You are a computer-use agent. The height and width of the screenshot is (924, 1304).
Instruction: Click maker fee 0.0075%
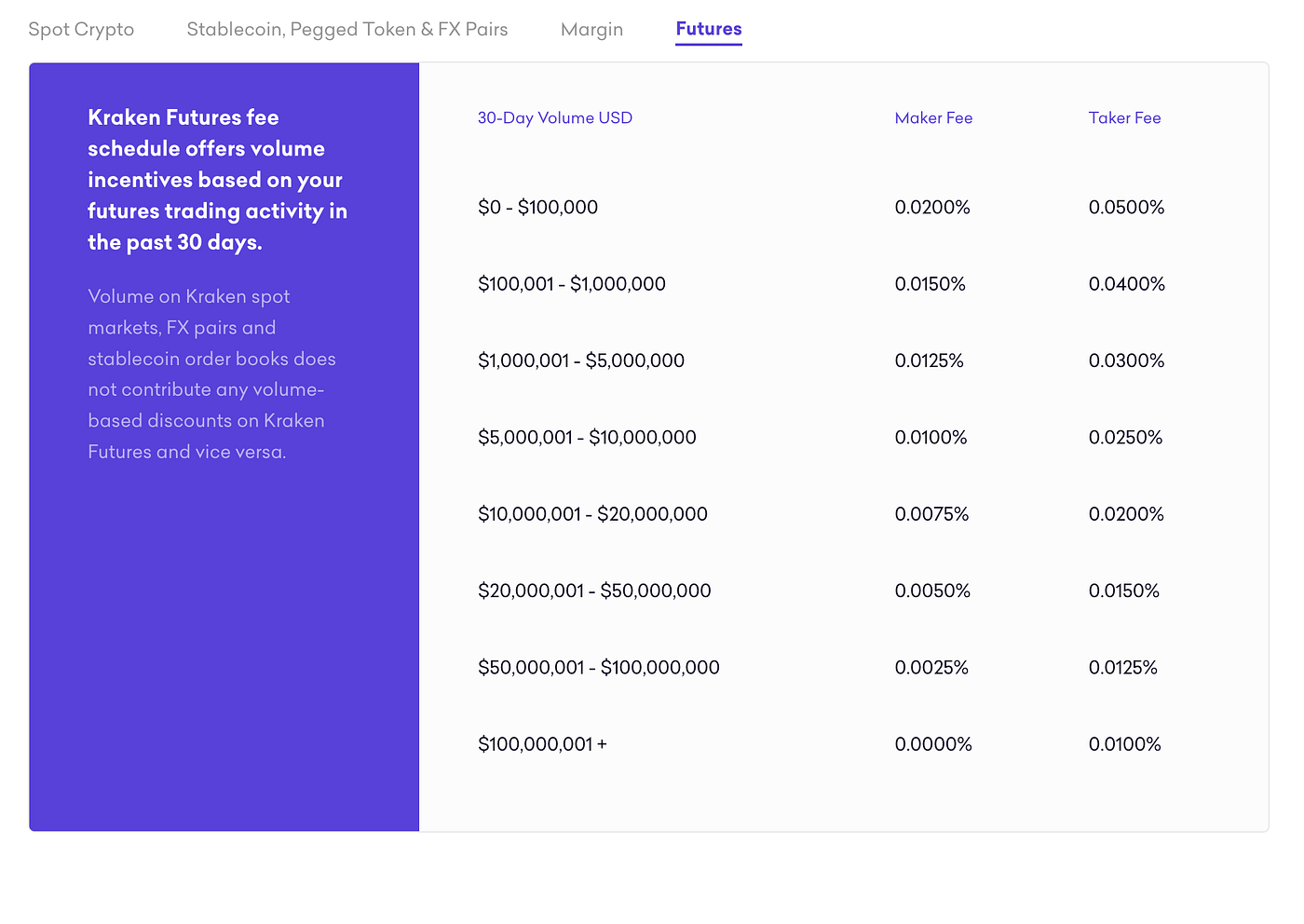pos(931,513)
